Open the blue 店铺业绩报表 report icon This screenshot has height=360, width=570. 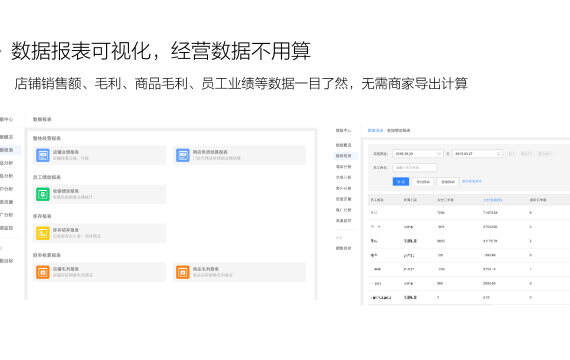pyautogui.click(x=43, y=155)
